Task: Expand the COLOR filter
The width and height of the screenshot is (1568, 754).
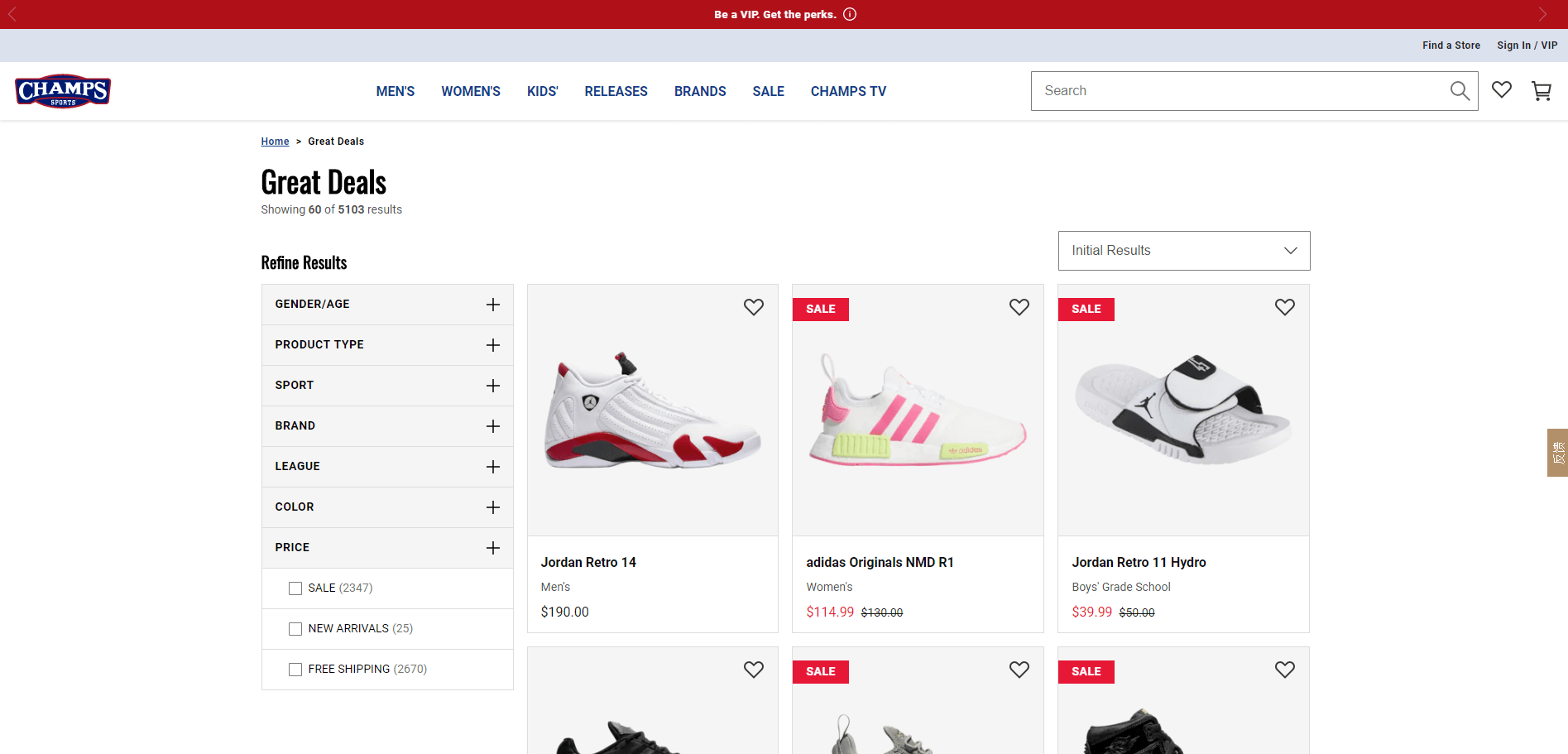Action: tap(387, 507)
